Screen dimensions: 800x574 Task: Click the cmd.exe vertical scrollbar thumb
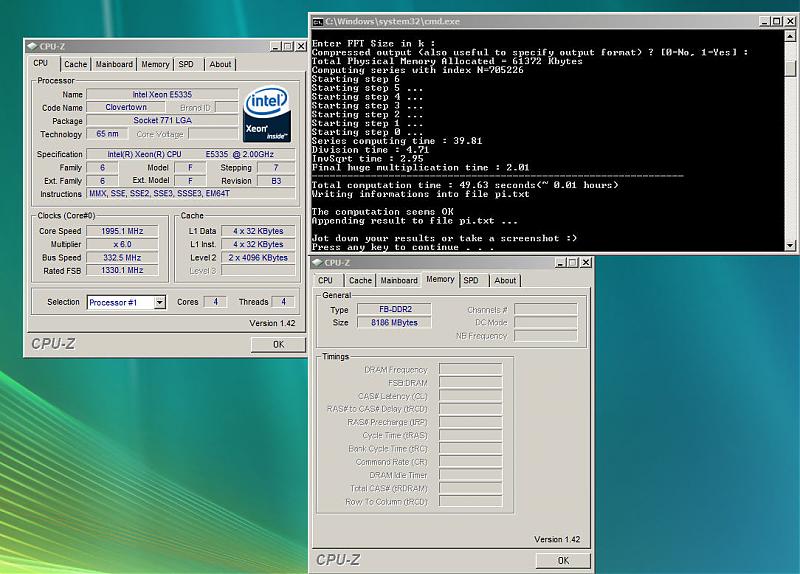(x=790, y=68)
